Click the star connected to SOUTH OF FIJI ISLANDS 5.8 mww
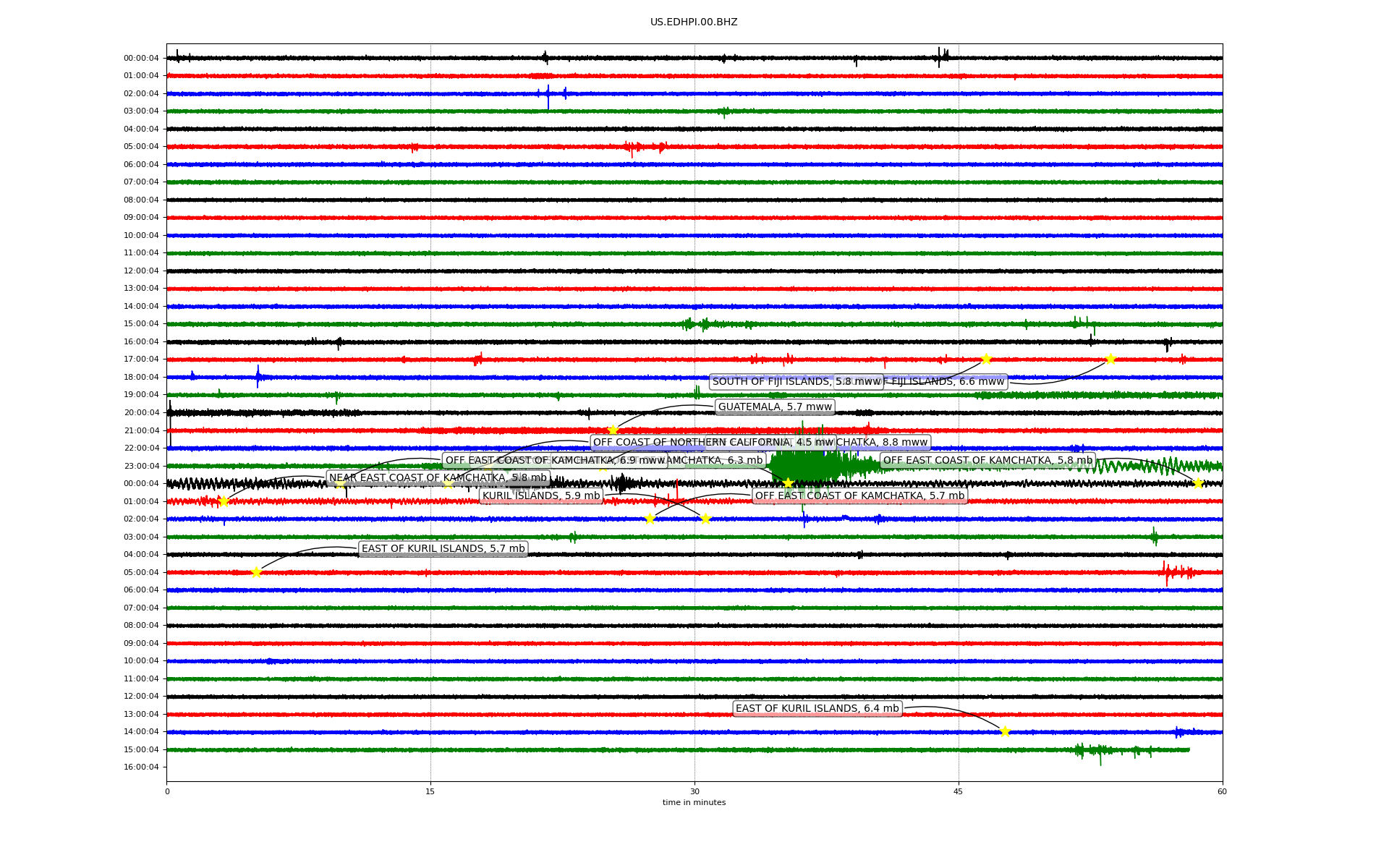Screen dimensions: 1389x868 pyautogui.click(x=986, y=359)
